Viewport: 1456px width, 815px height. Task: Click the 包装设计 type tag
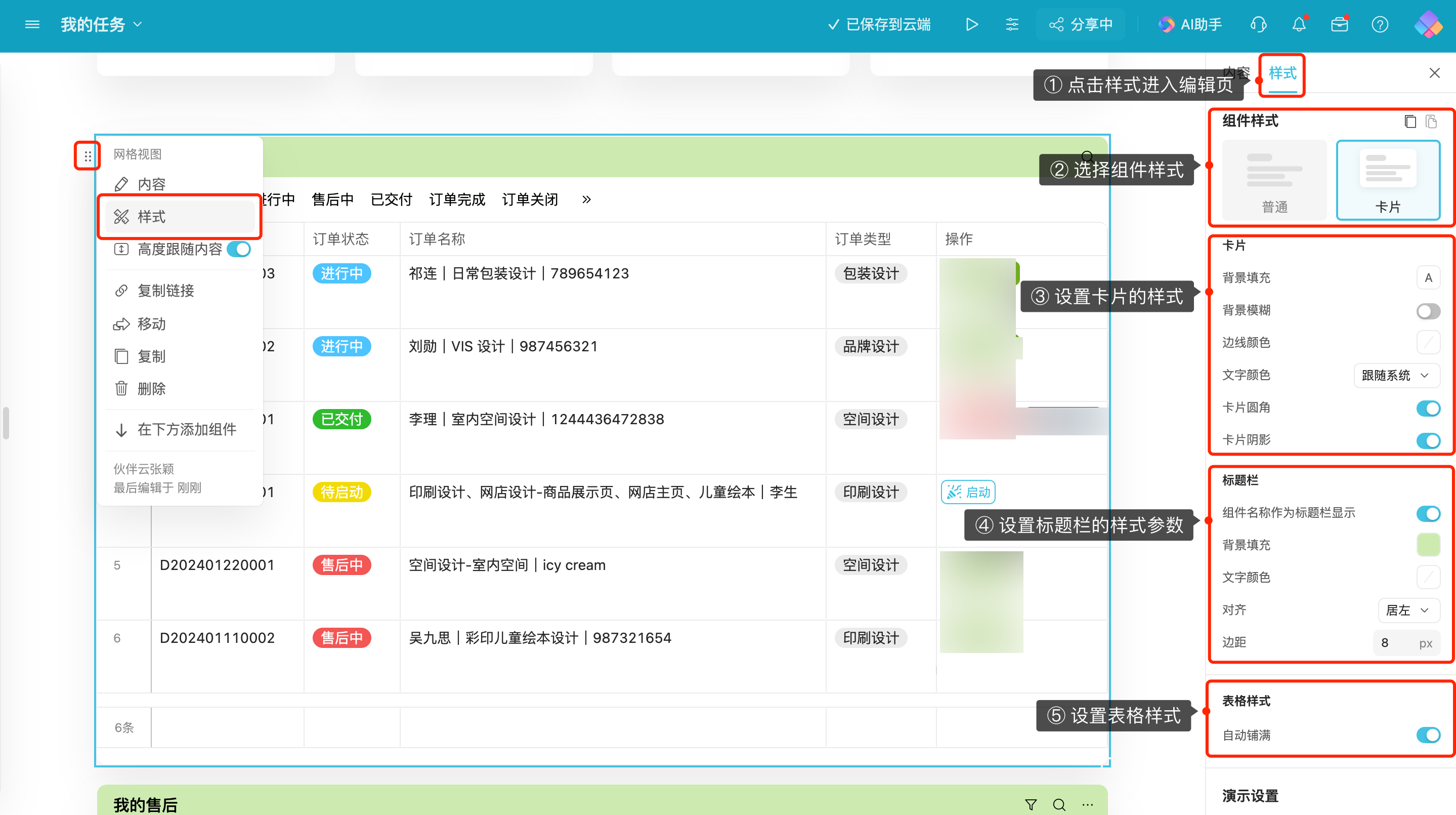pos(871,274)
